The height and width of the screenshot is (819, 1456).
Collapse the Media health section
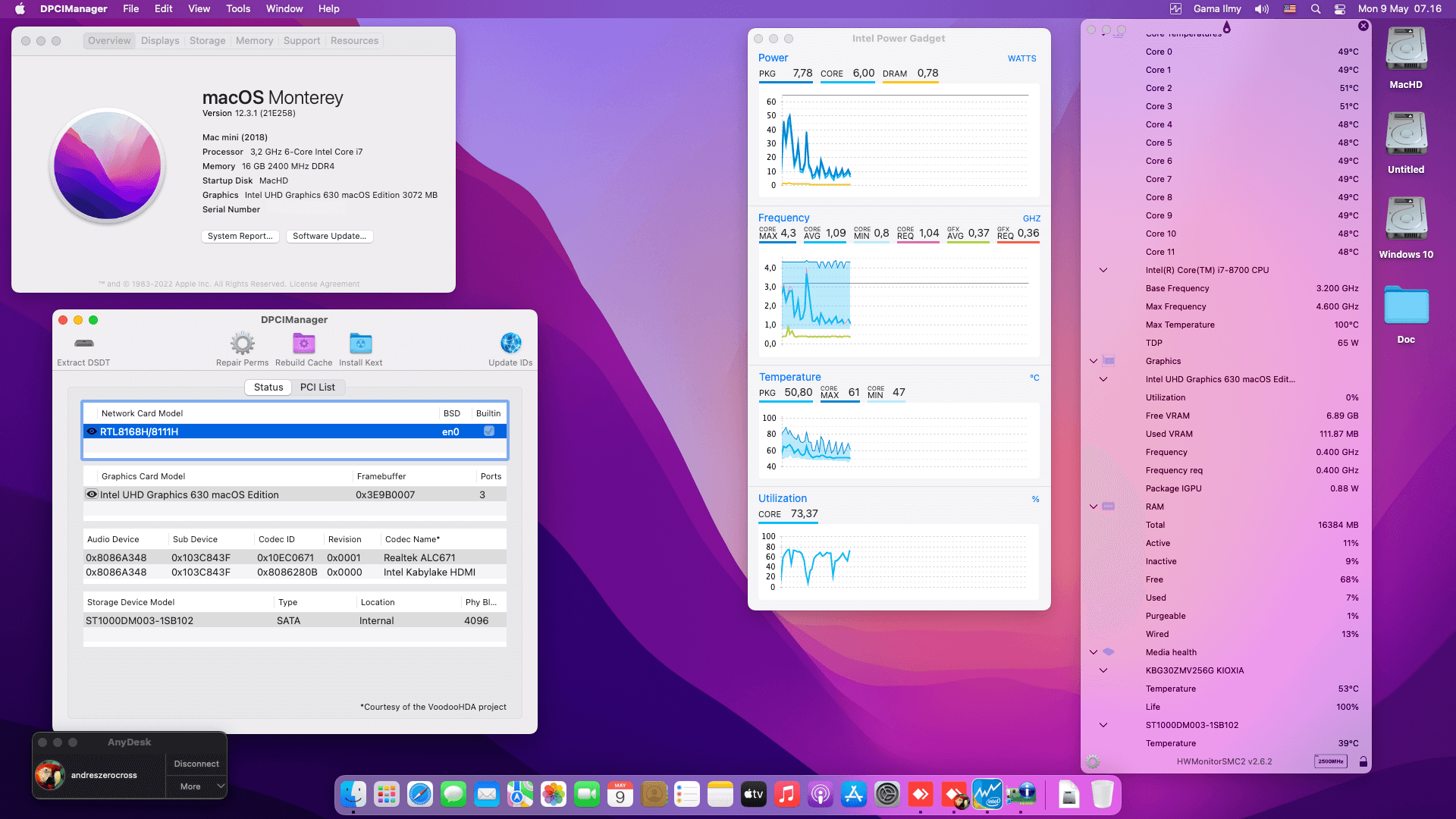[x=1094, y=652]
